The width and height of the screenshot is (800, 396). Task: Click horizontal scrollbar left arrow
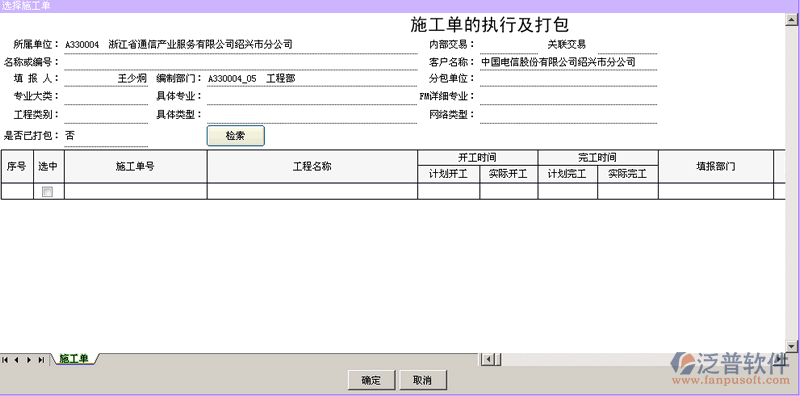pyautogui.click(x=488, y=360)
